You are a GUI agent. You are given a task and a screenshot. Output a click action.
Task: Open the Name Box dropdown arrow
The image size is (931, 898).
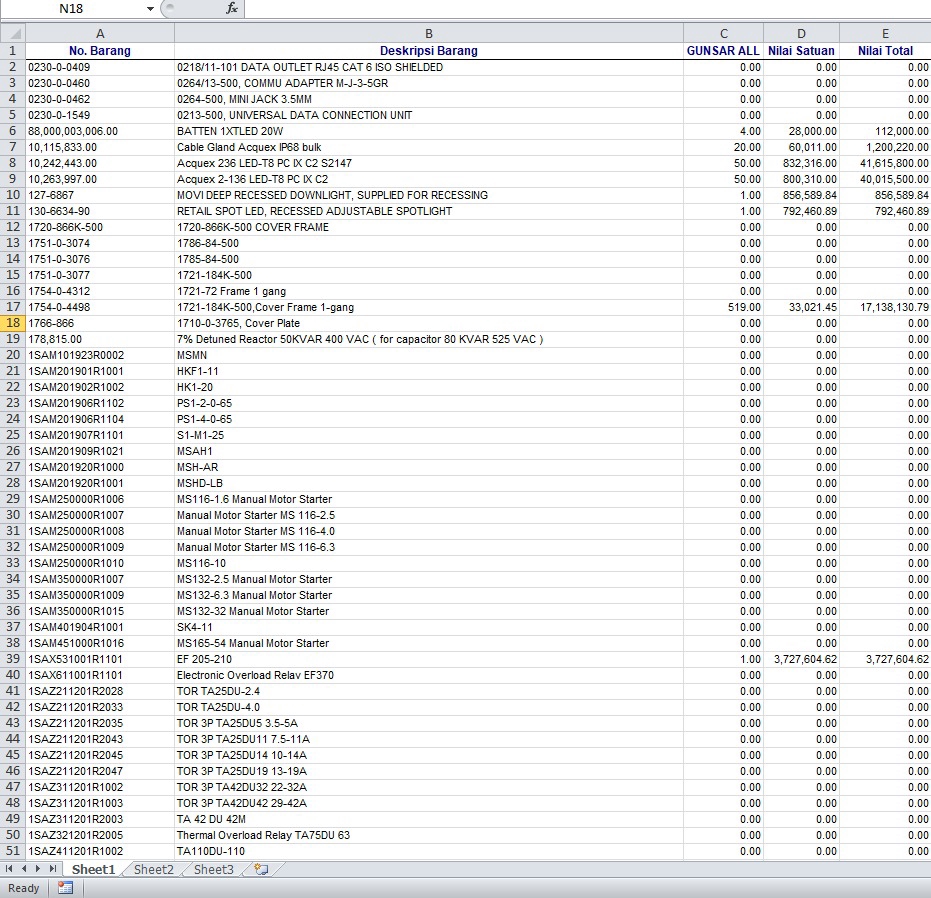pos(148,8)
